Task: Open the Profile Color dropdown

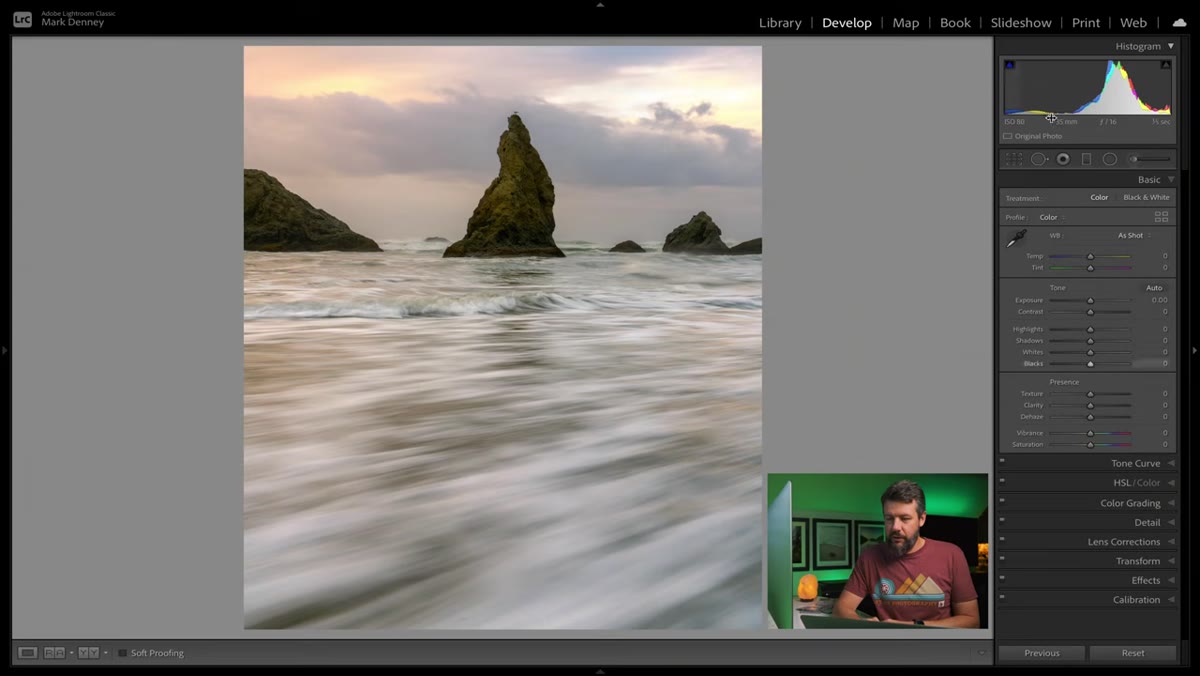Action: pos(1051,217)
